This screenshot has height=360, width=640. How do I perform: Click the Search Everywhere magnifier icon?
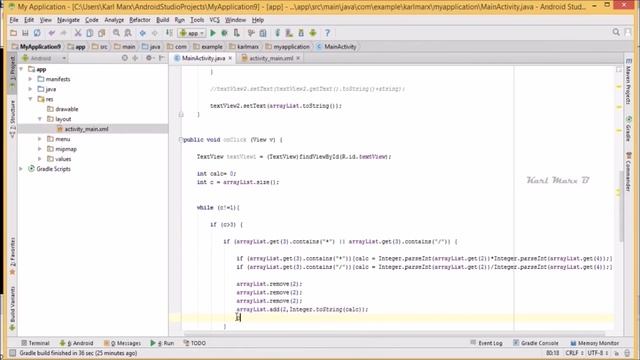click(x=616, y=32)
